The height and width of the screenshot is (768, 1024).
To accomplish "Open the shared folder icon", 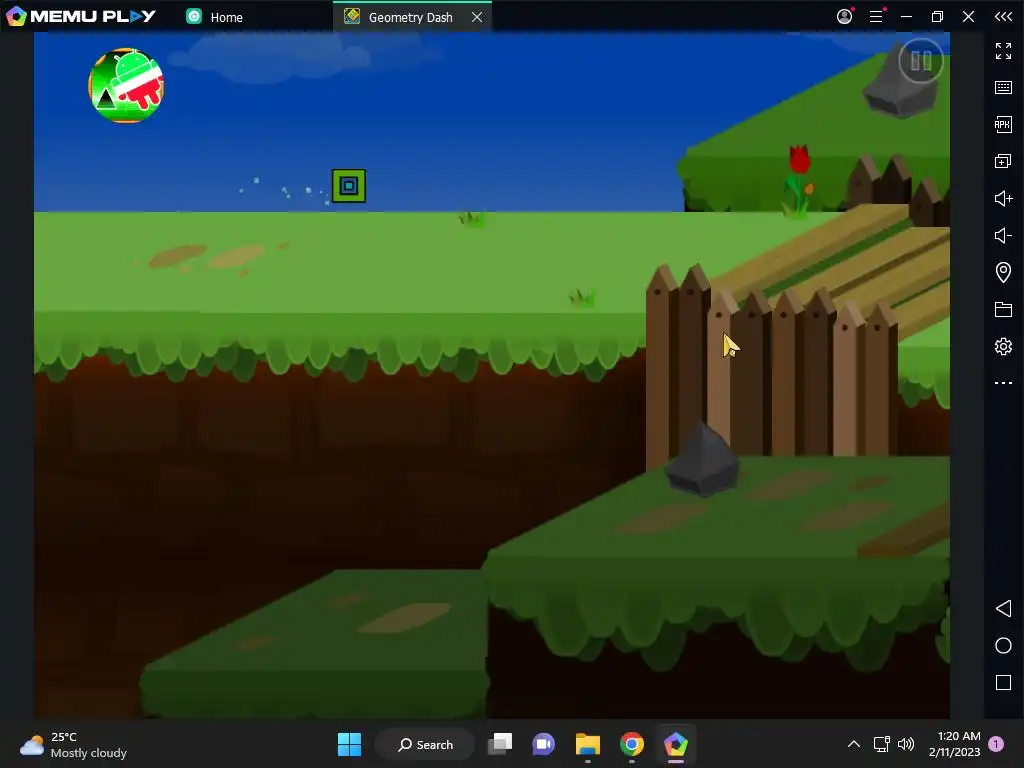I will [x=1003, y=310].
